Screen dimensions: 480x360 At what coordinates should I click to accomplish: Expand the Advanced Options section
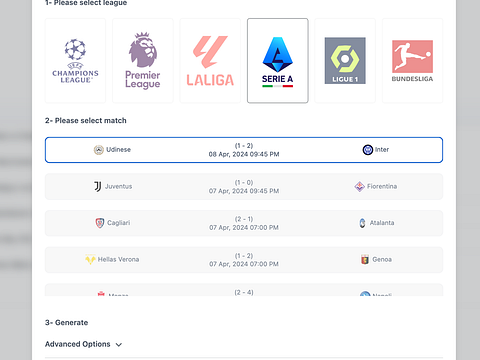coord(83,344)
